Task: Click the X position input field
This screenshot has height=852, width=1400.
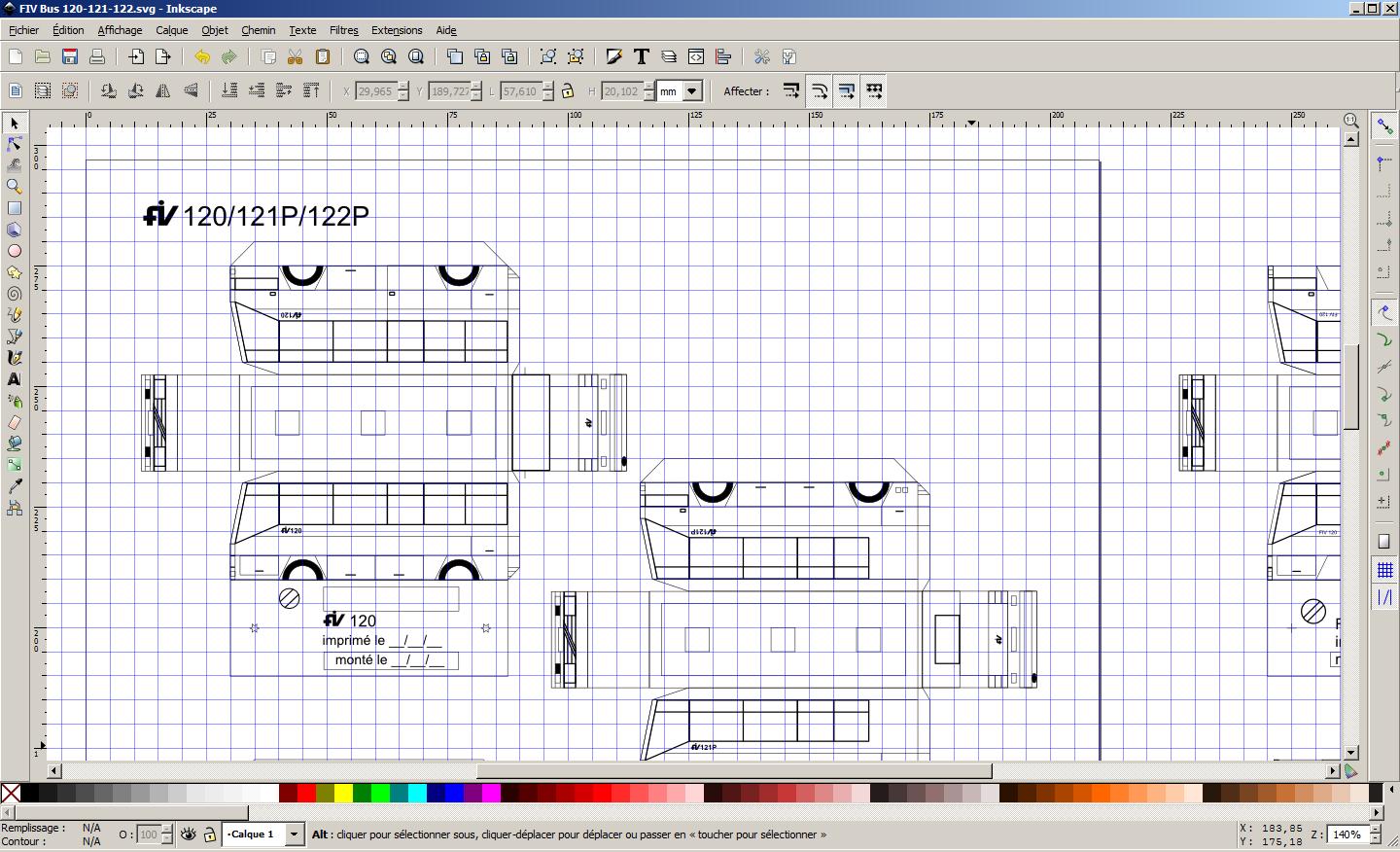Action: (375, 91)
